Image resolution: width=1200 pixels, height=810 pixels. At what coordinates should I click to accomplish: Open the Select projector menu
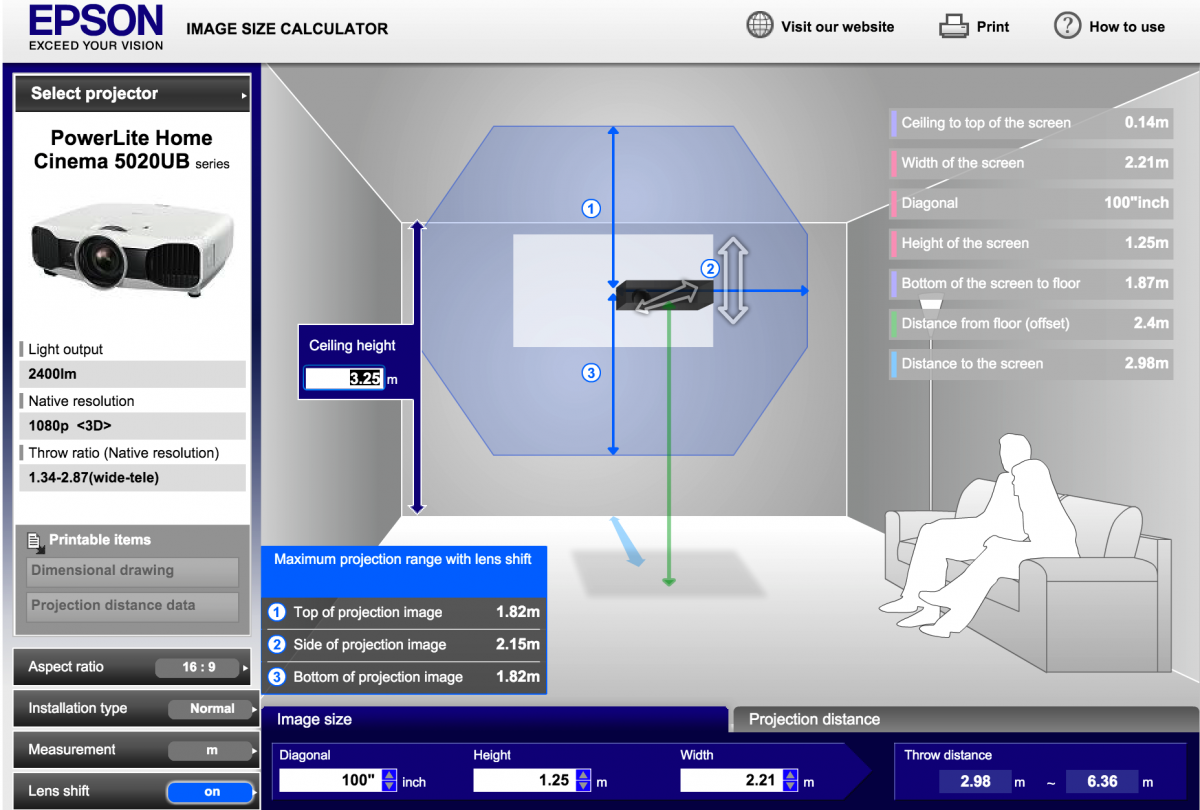click(x=132, y=94)
